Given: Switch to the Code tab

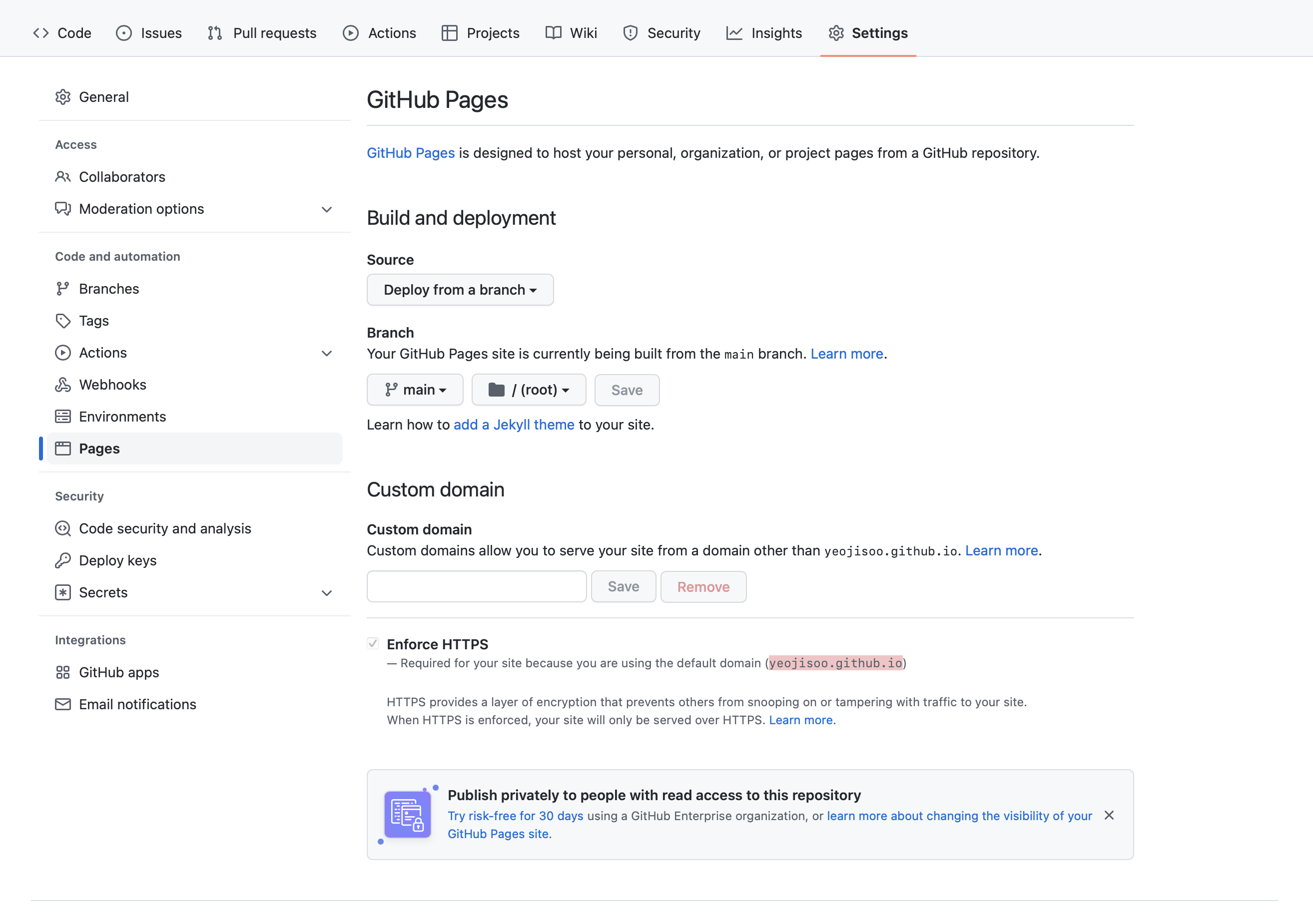Looking at the screenshot, I should pos(62,33).
